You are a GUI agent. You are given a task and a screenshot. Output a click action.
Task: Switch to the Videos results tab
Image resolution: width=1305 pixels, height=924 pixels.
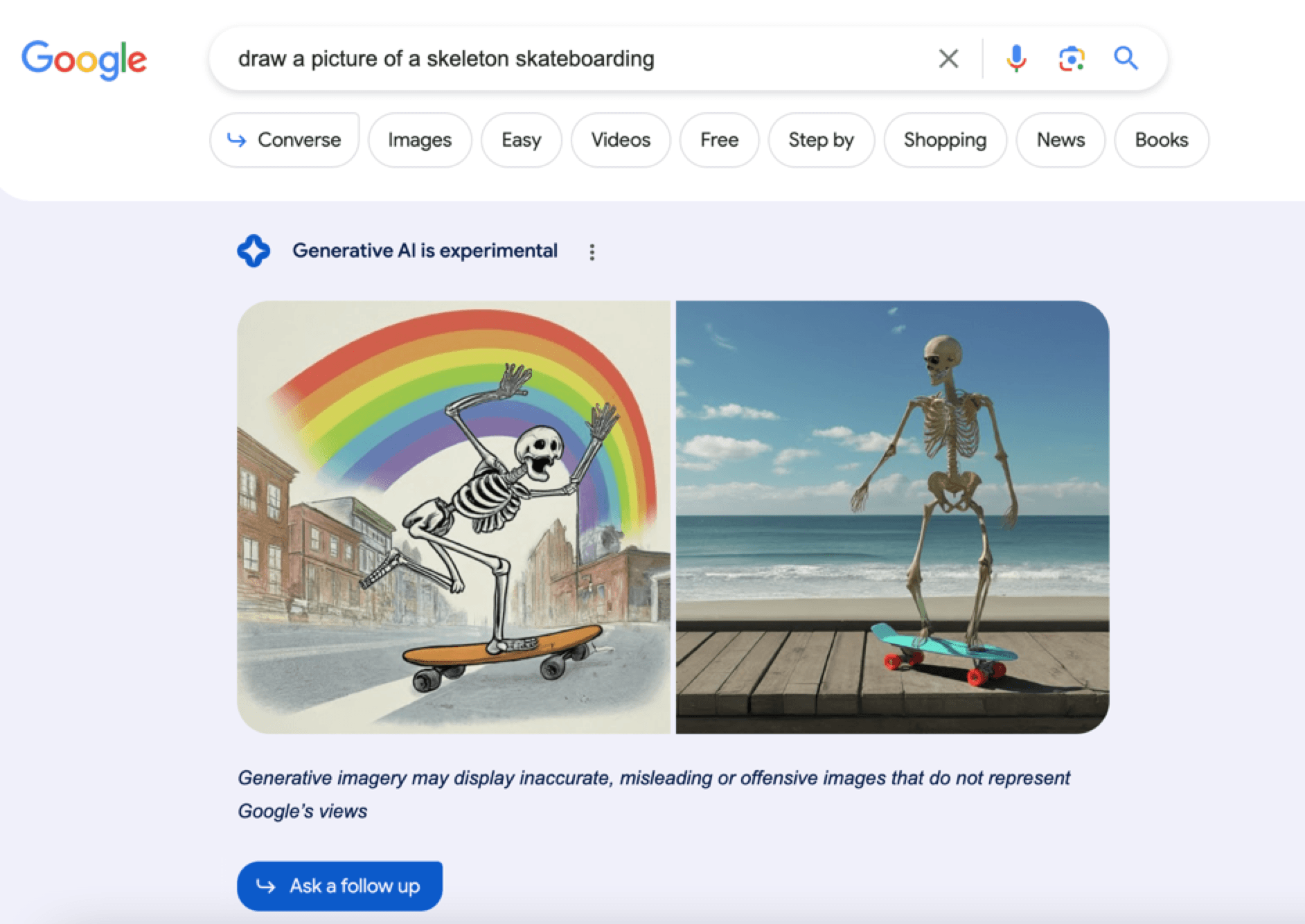(x=620, y=140)
